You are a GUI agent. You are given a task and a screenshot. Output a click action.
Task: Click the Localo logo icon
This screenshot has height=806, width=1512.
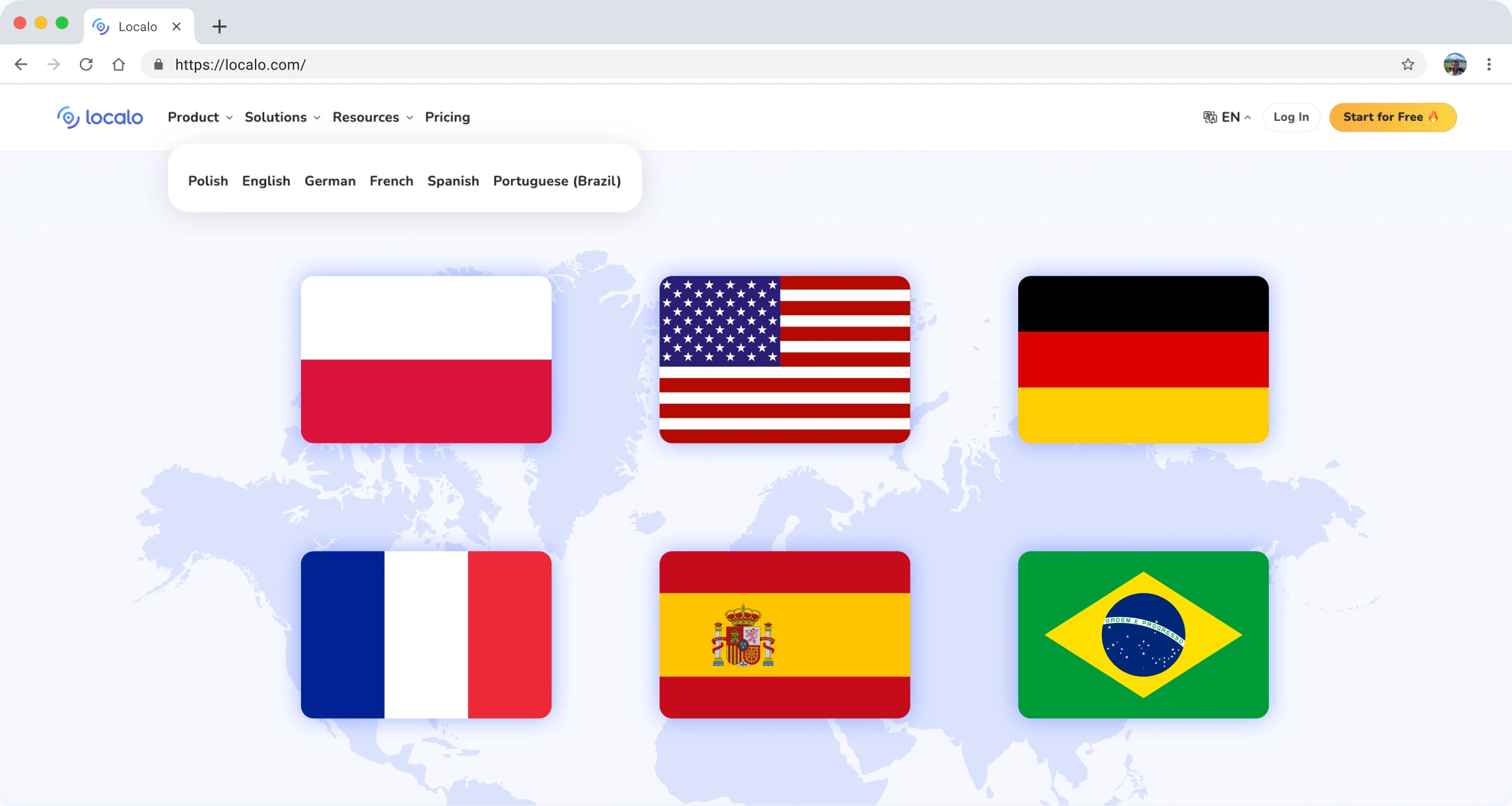coord(68,118)
